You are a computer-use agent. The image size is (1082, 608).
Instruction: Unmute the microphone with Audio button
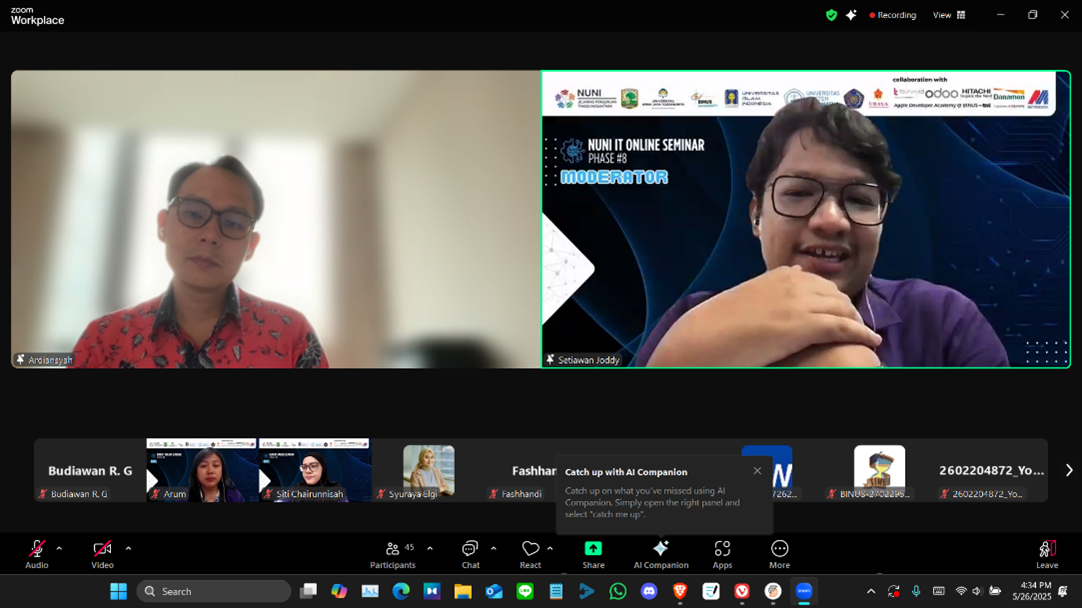click(37, 554)
